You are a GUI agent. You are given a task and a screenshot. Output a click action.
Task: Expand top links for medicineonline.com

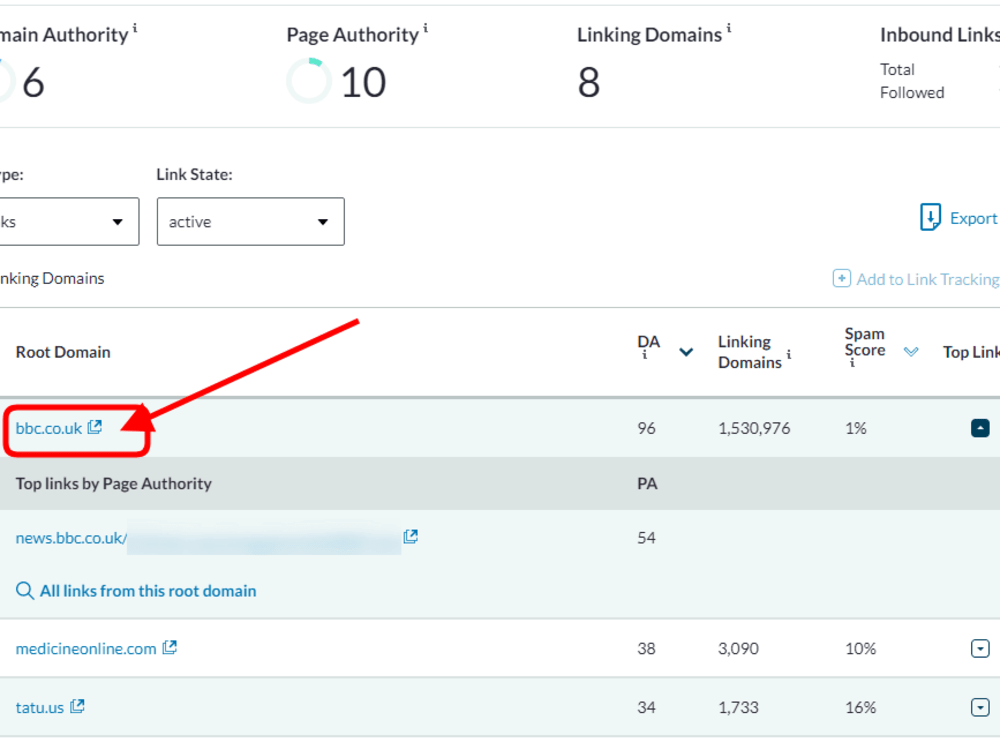click(980, 649)
